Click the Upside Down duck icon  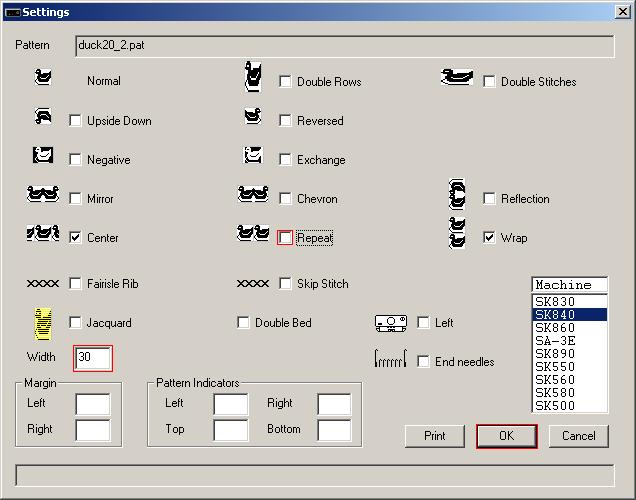pos(43,118)
